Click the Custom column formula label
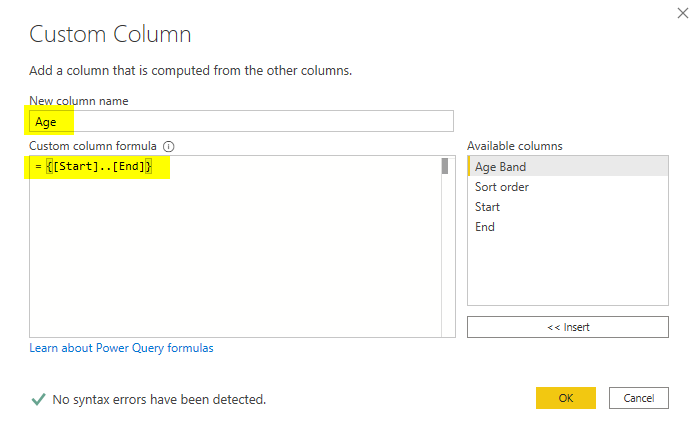The image size is (699, 438). pos(93,146)
